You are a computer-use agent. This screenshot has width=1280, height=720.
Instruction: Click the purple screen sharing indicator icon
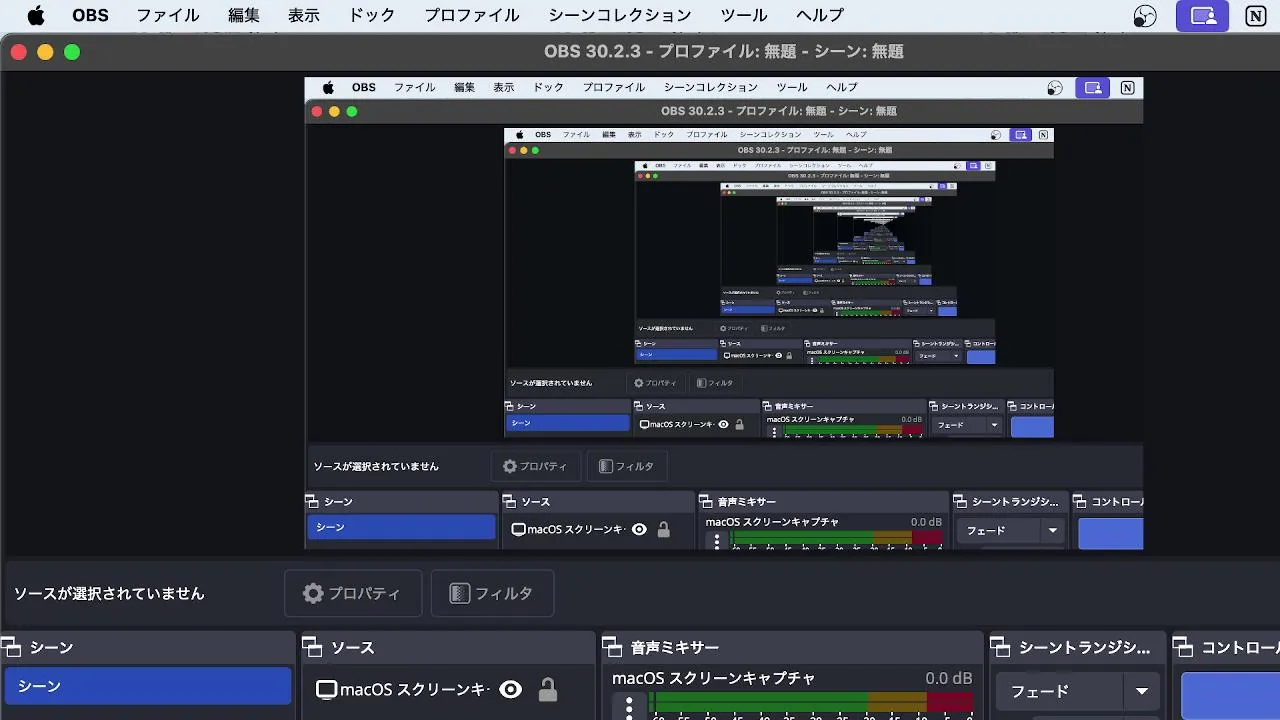pyautogui.click(x=1202, y=16)
